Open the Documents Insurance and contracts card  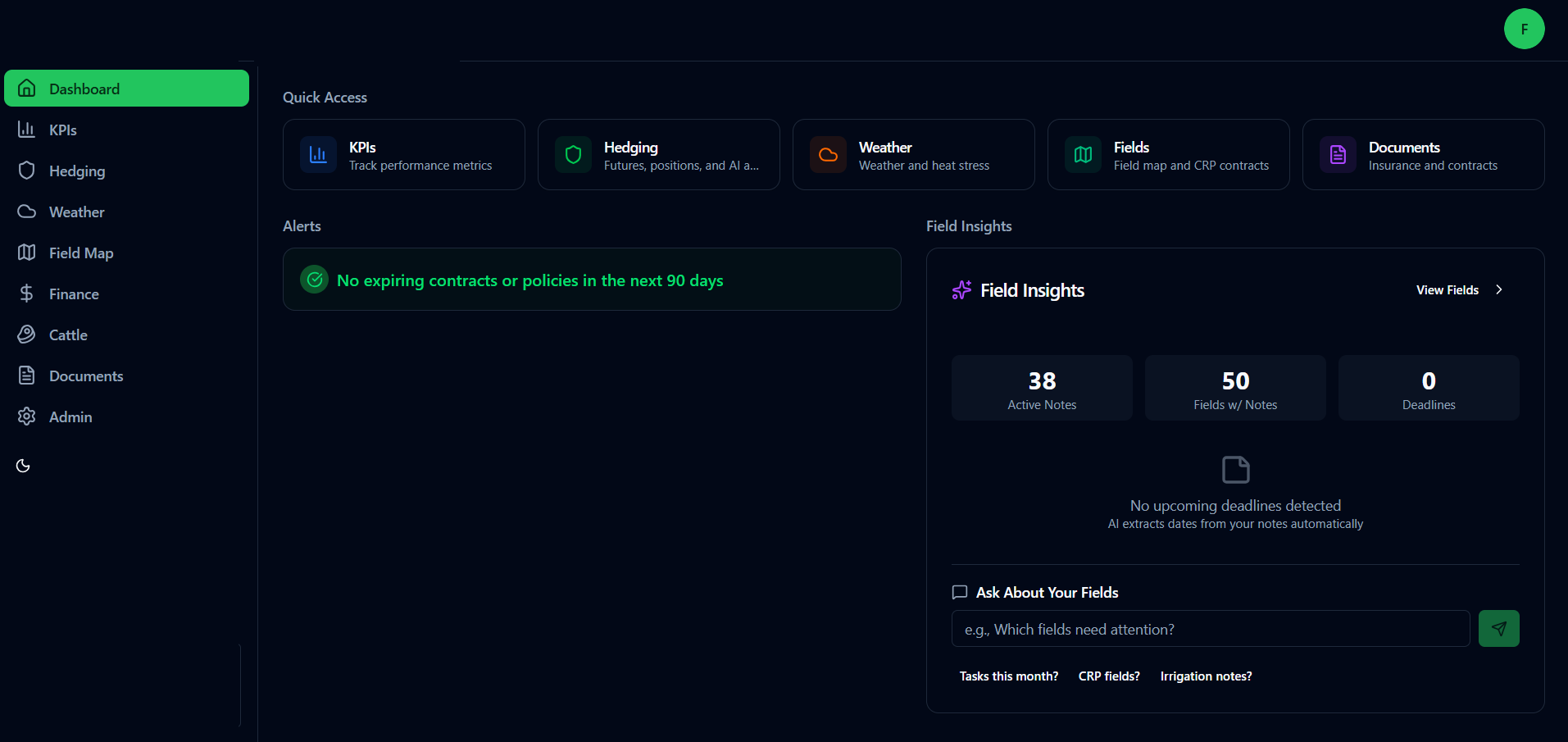click(1424, 154)
